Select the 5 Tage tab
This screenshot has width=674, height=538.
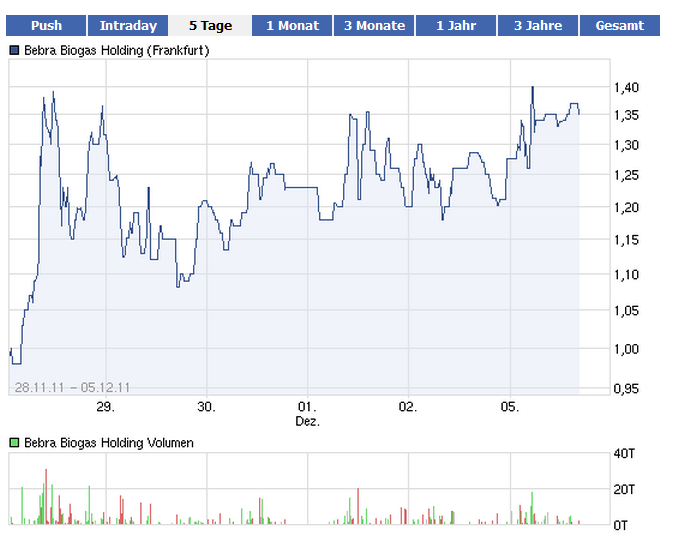pos(210,25)
